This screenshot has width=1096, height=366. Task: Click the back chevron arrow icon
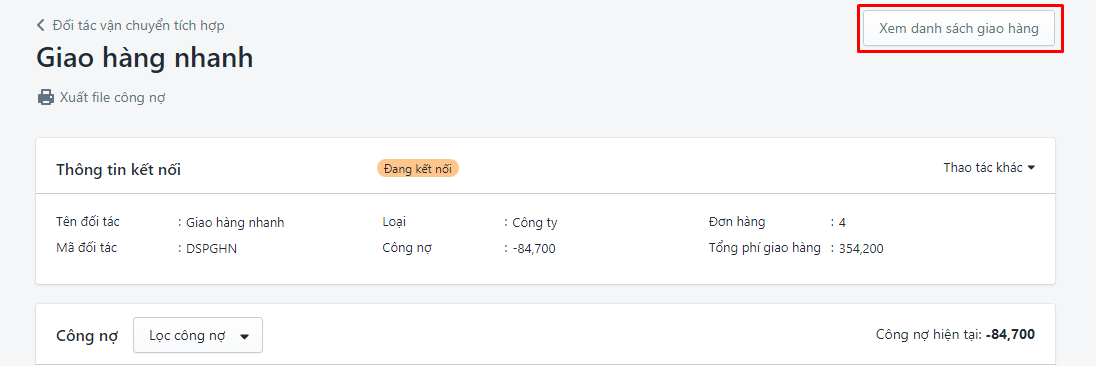point(41,26)
